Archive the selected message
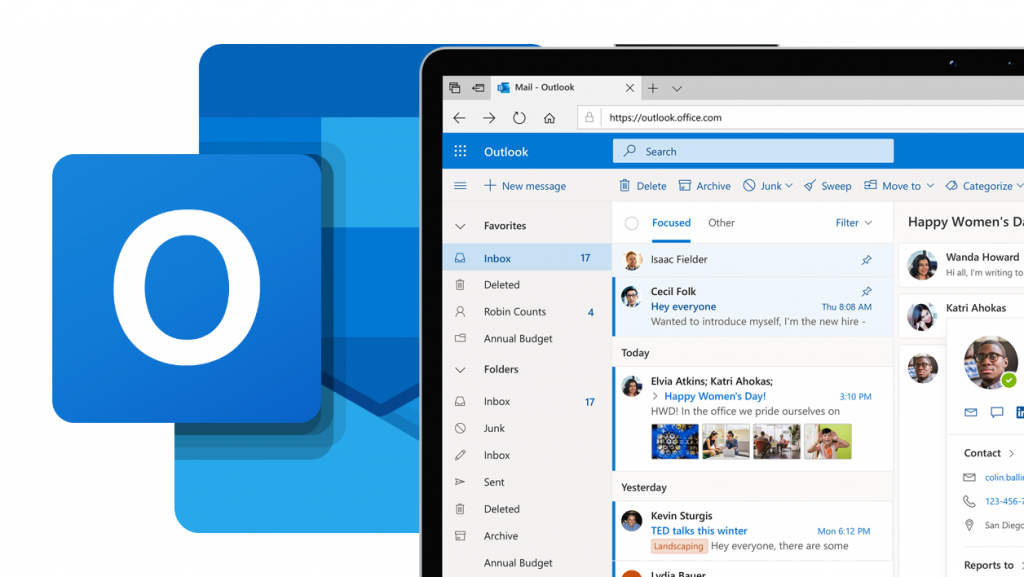Screen dimensions: 1024x577 pyautogui.click(x=704, y=186)
